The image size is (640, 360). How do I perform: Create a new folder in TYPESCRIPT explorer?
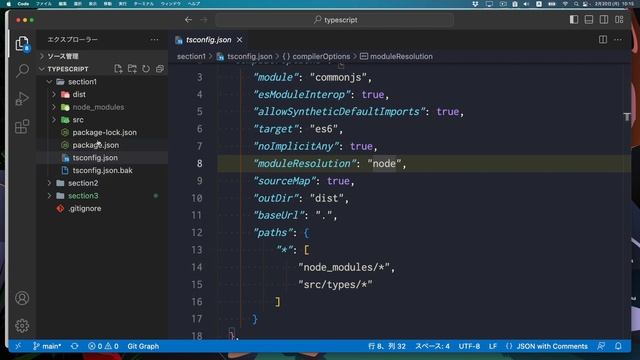[132, 69]
